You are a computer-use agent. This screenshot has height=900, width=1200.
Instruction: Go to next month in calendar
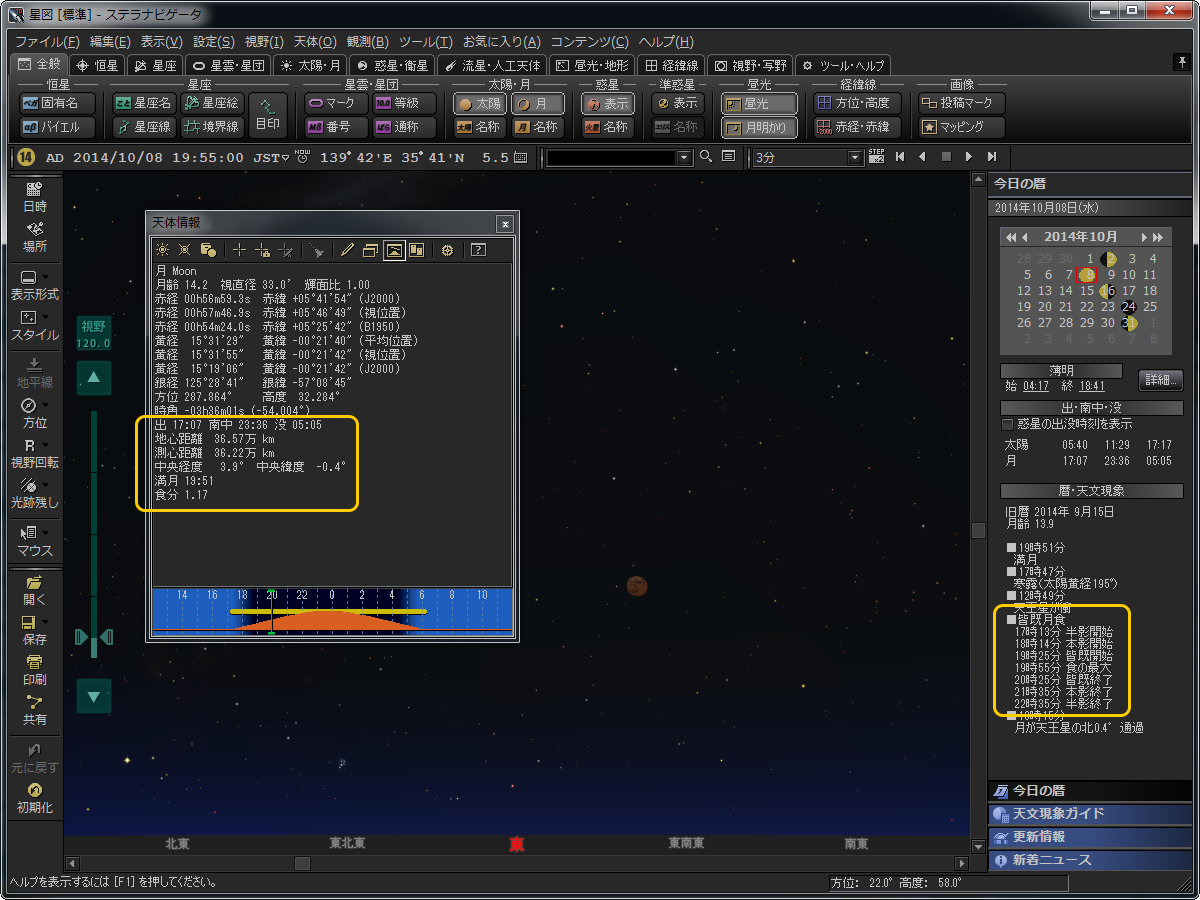[x=1145, y=237]
